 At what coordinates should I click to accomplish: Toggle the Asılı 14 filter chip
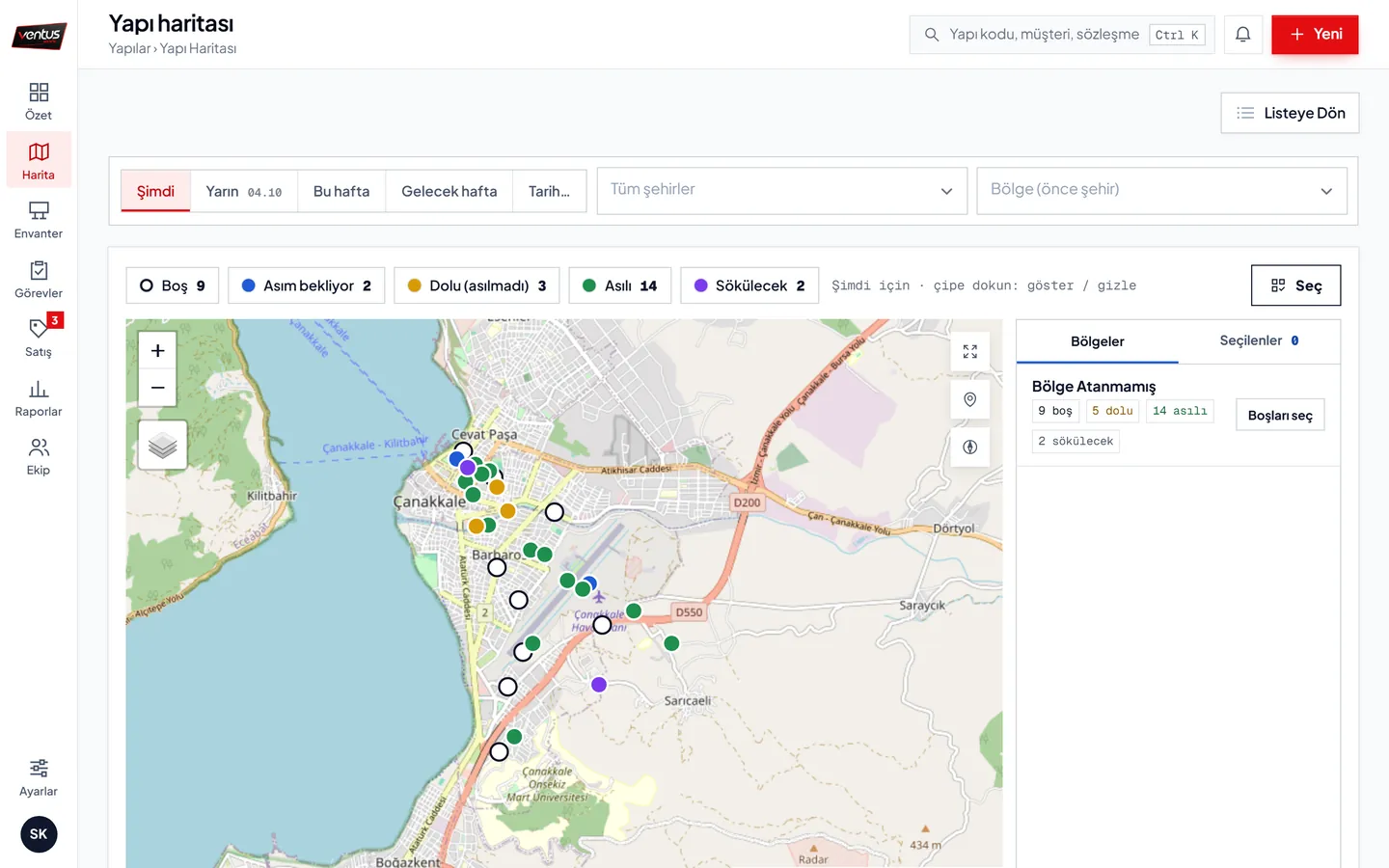click(x=620, y=285)
